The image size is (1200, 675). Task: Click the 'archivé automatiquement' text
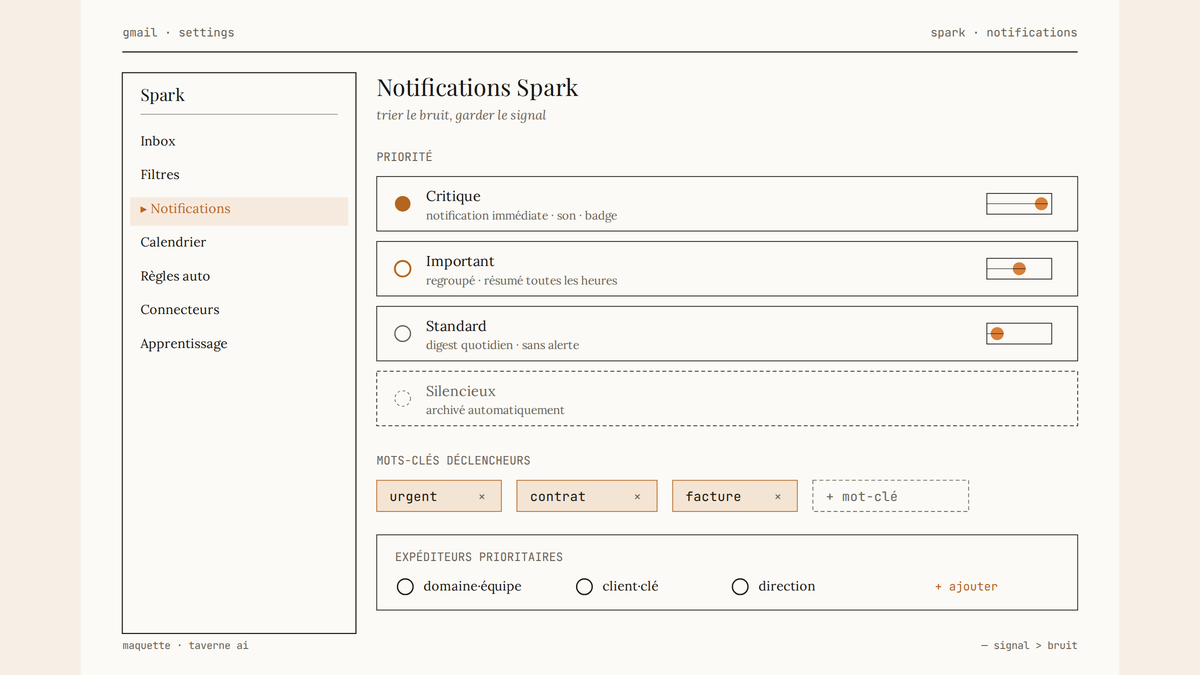click(x=495, y=411)
